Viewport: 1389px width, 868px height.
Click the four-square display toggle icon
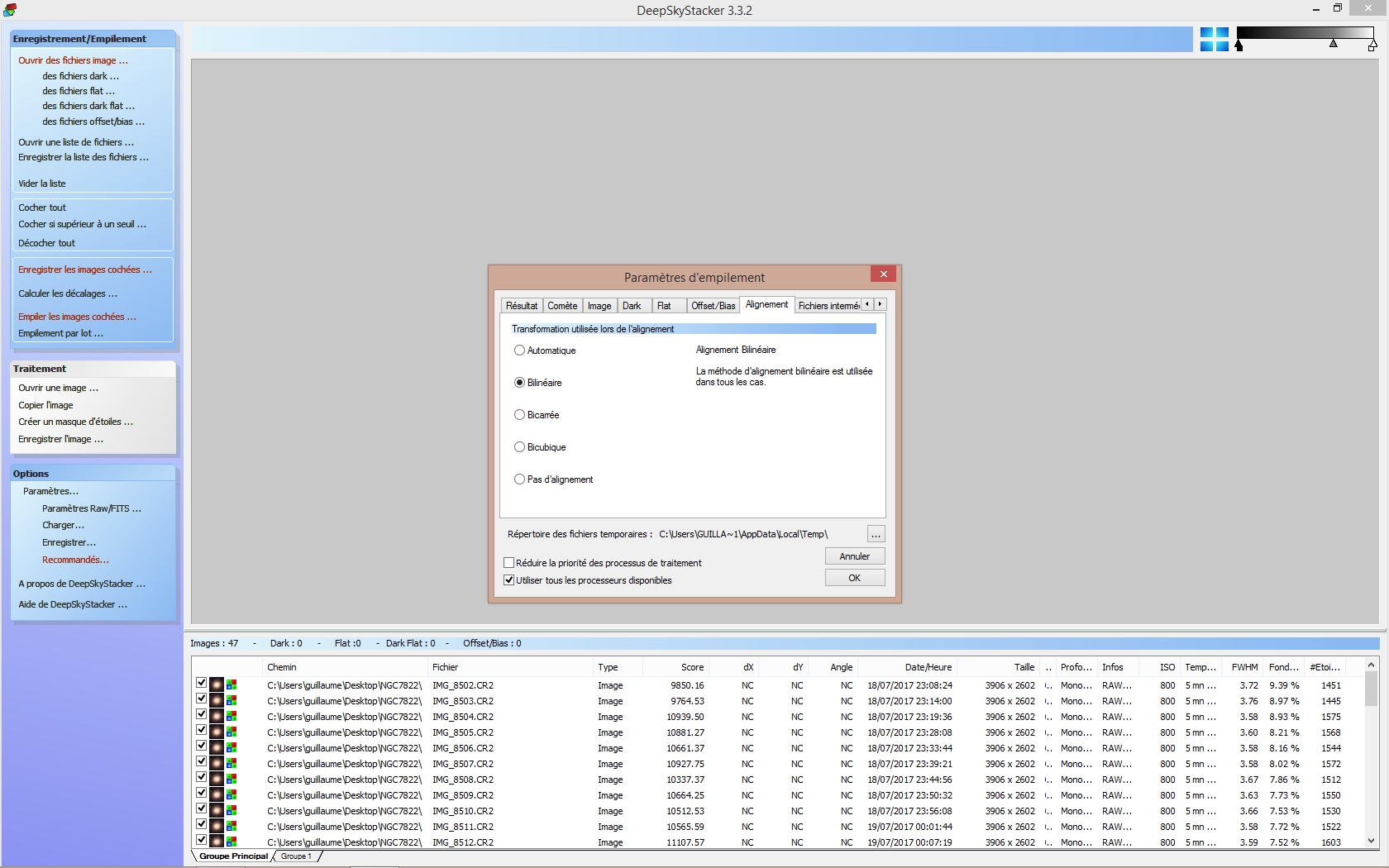[x=1214, y=39]
